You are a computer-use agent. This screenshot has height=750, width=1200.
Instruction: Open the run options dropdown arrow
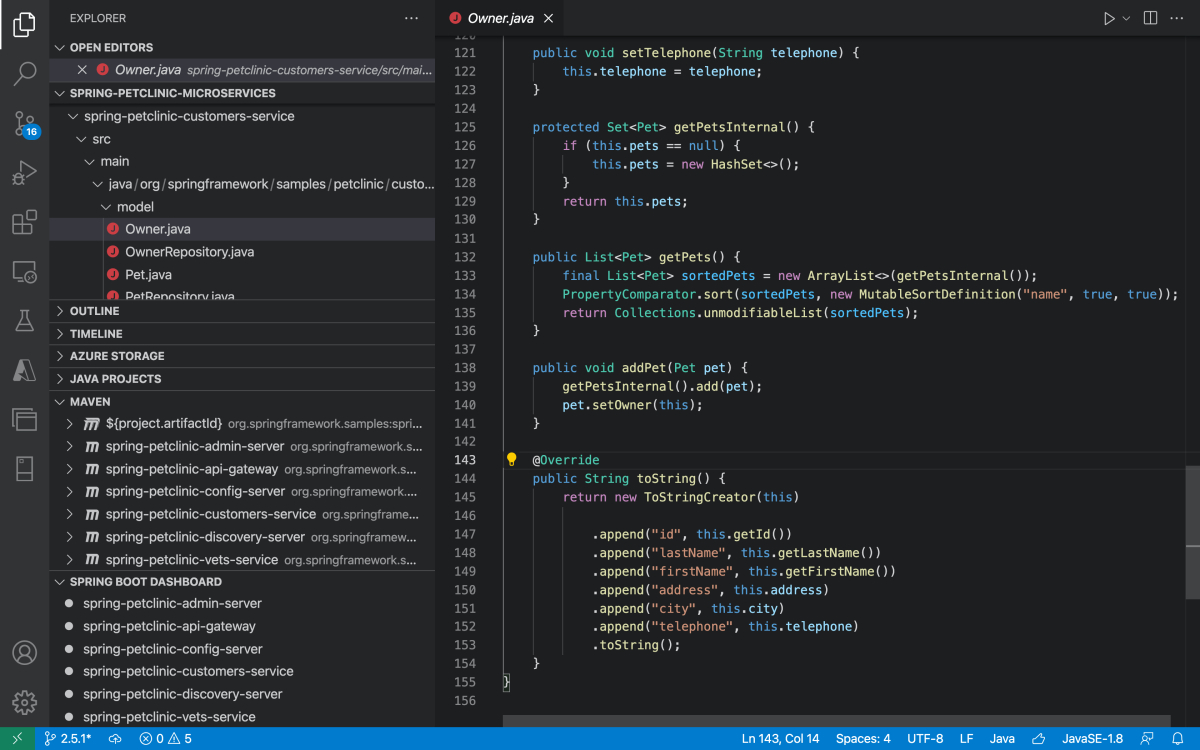1126,18
